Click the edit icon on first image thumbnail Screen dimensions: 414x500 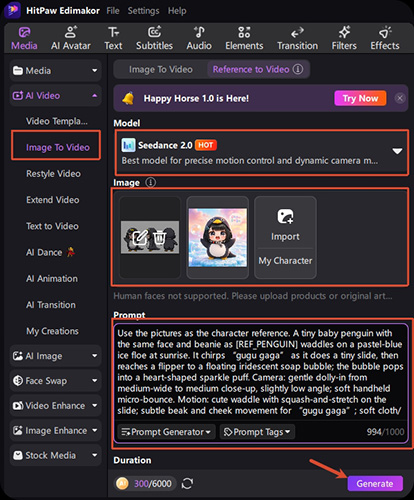tap(140, 238)
